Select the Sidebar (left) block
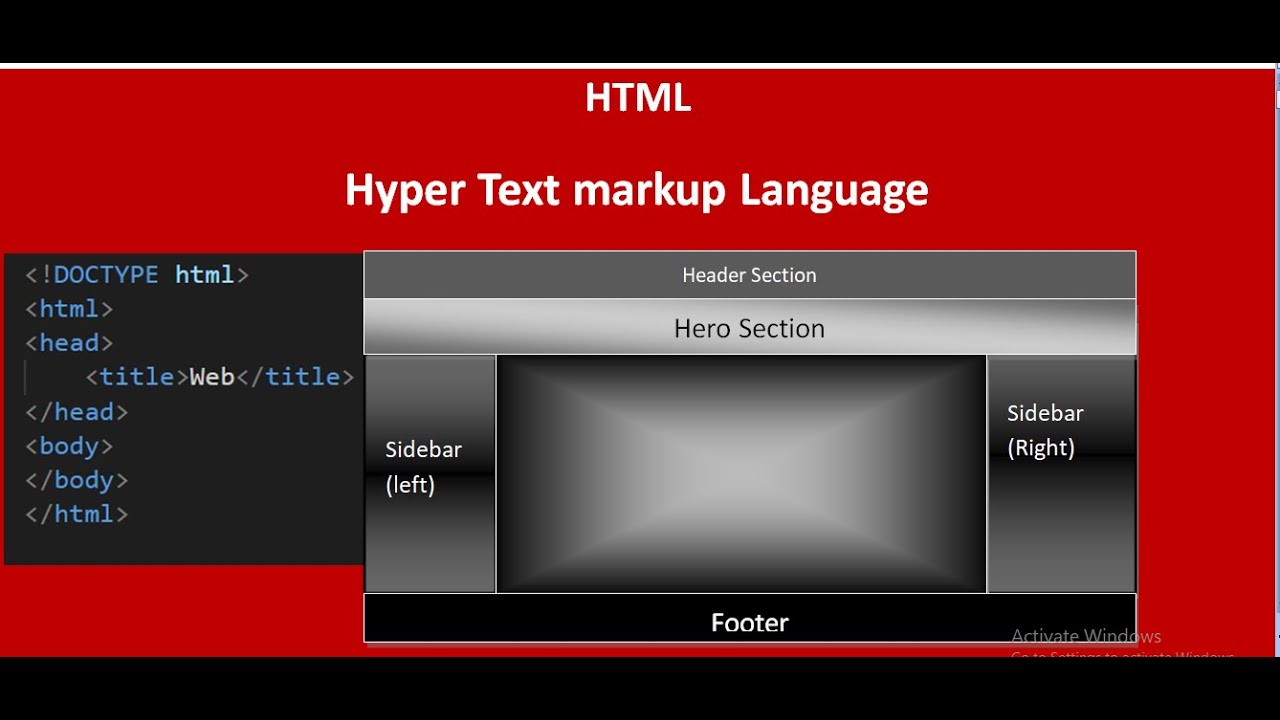Viewport: 1280px width, 720px height. coord(431,474)
